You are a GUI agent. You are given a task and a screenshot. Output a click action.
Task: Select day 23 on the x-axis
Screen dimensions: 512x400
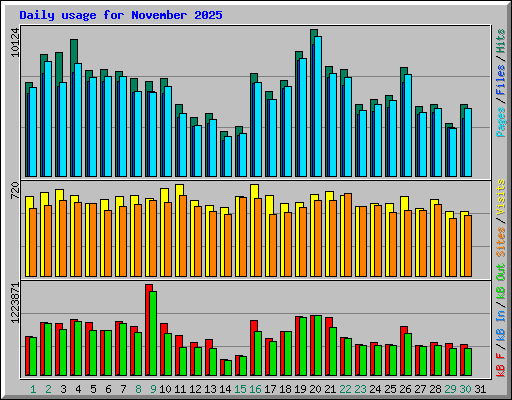click(x=360, y=389)
